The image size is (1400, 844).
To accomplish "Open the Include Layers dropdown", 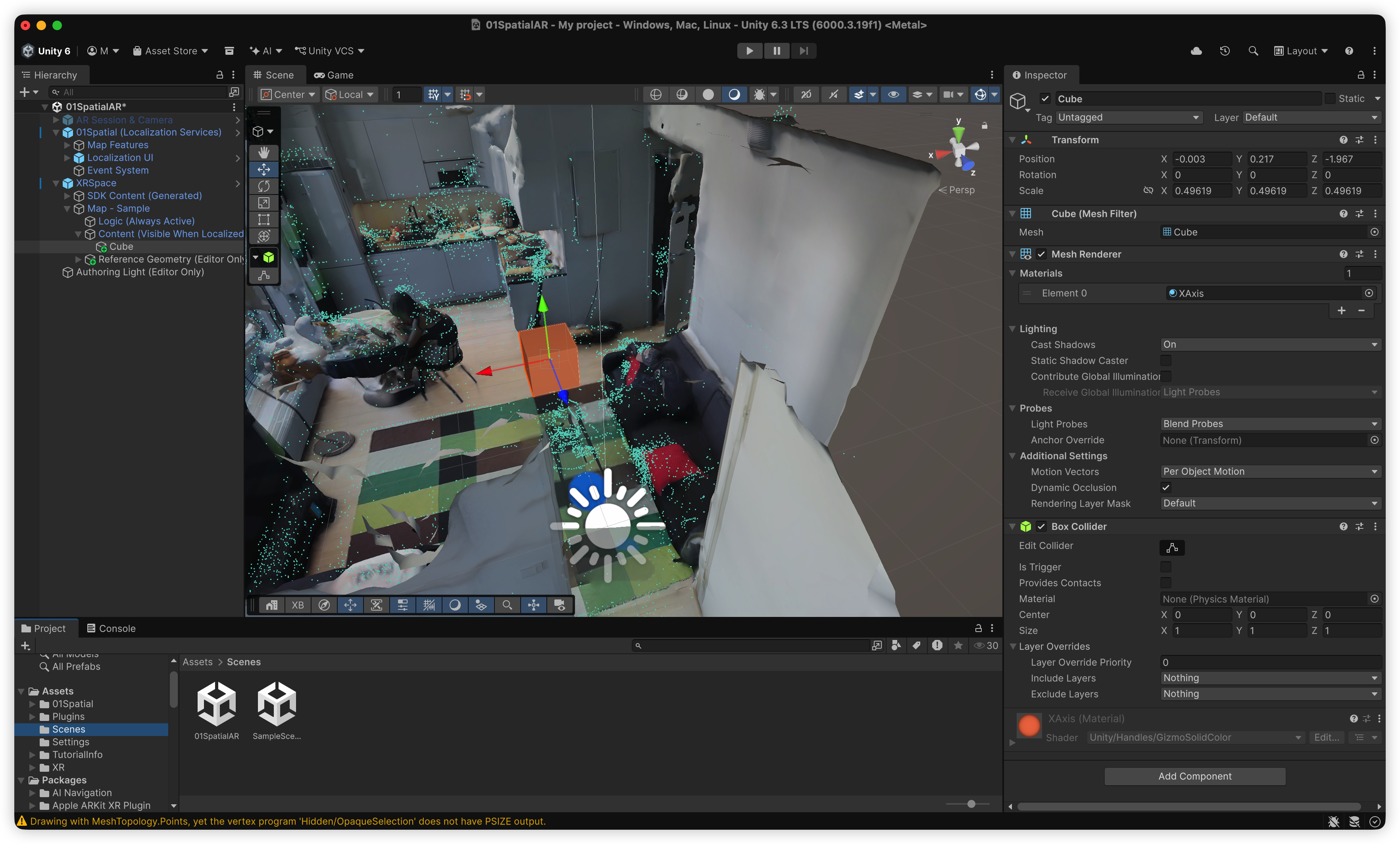I will pyautogui.click(x=1271, y=678).
